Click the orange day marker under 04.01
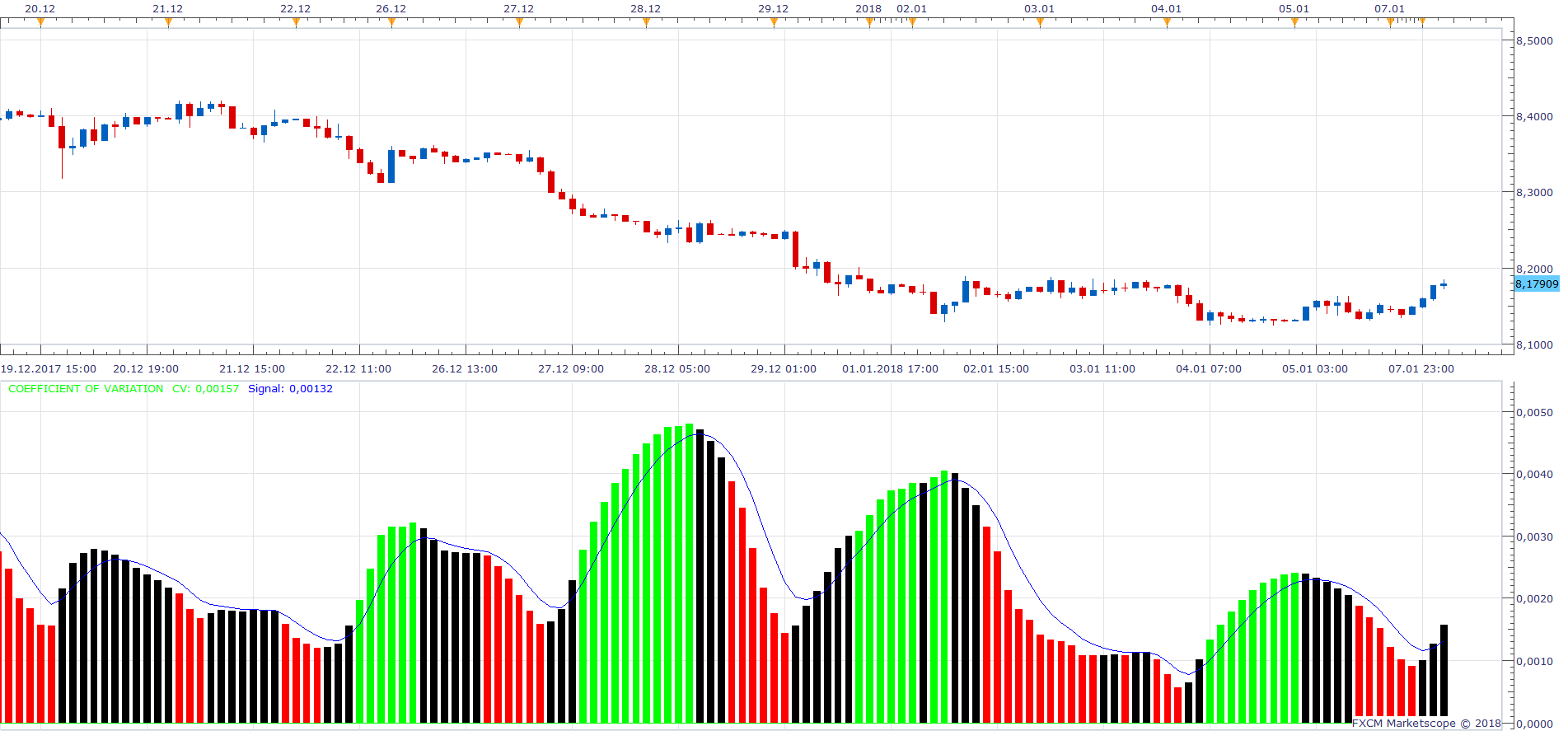The width and height of the screenshot is (1568, 731). tap(1167, 22)
